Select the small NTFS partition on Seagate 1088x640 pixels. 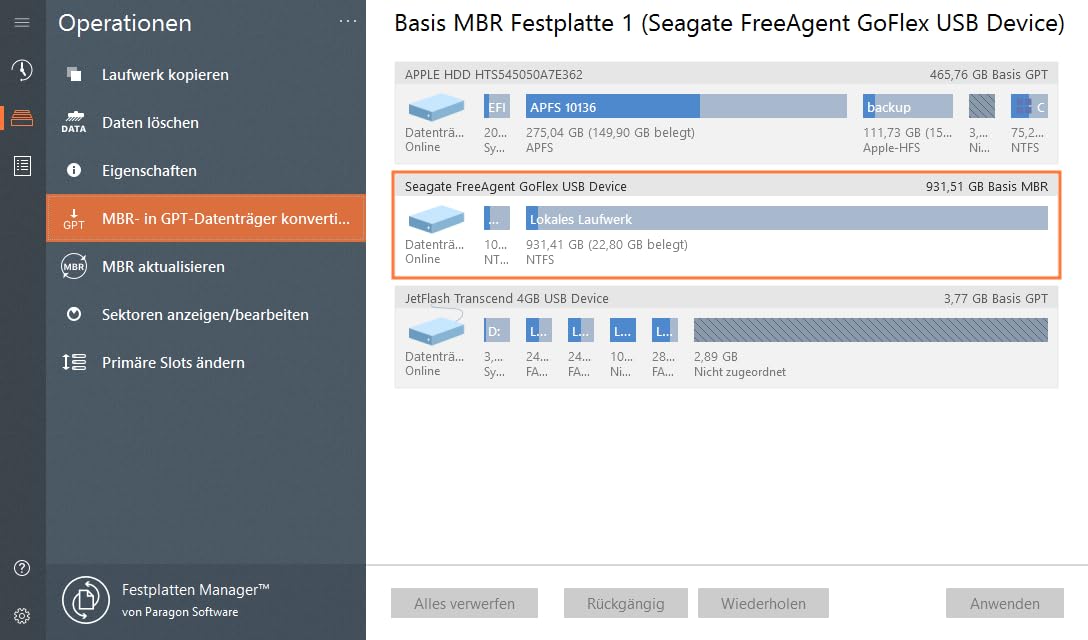click(x=497, y=219)
